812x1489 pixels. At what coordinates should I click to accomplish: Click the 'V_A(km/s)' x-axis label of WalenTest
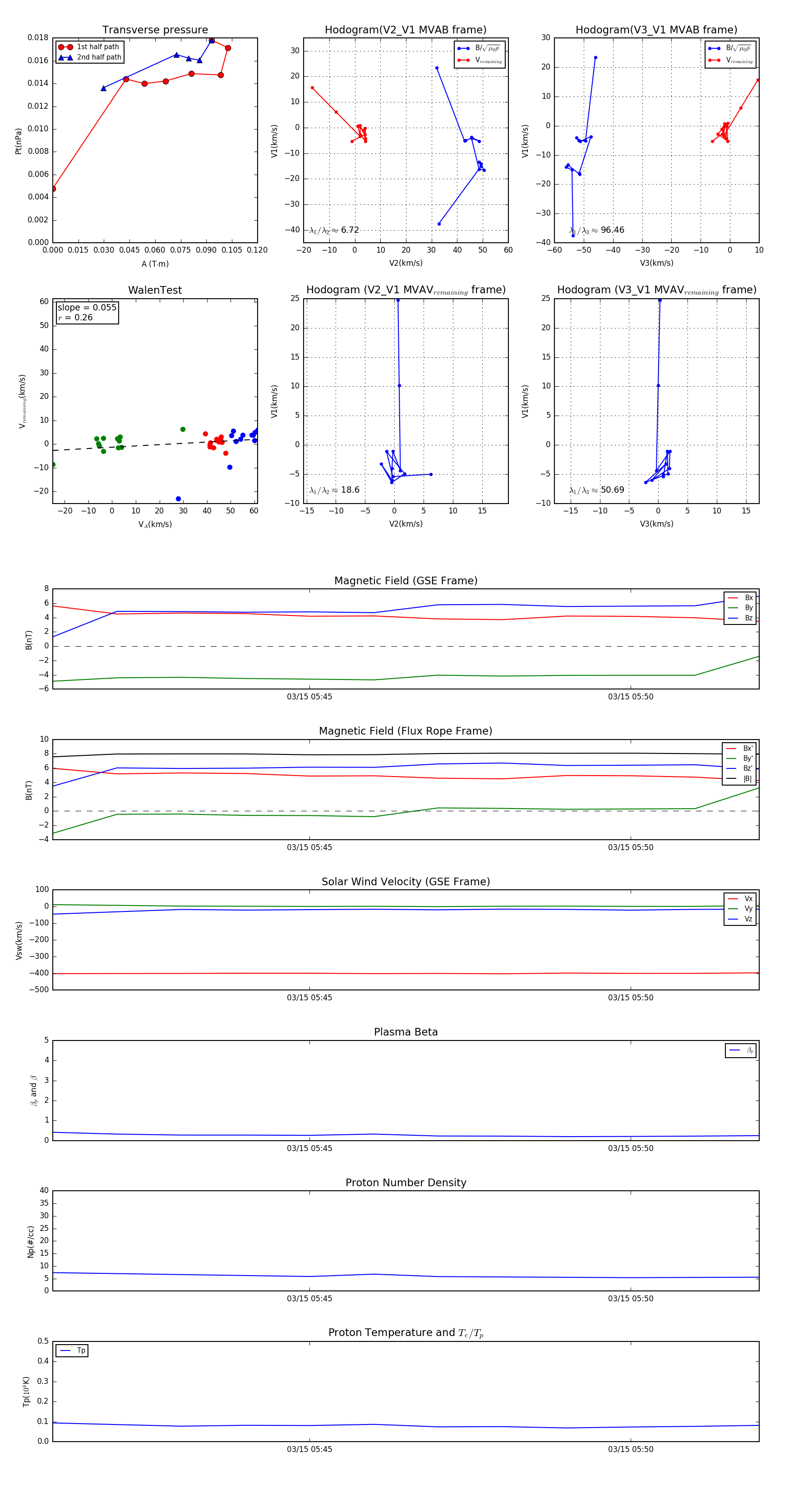click(x=155, y=525)
